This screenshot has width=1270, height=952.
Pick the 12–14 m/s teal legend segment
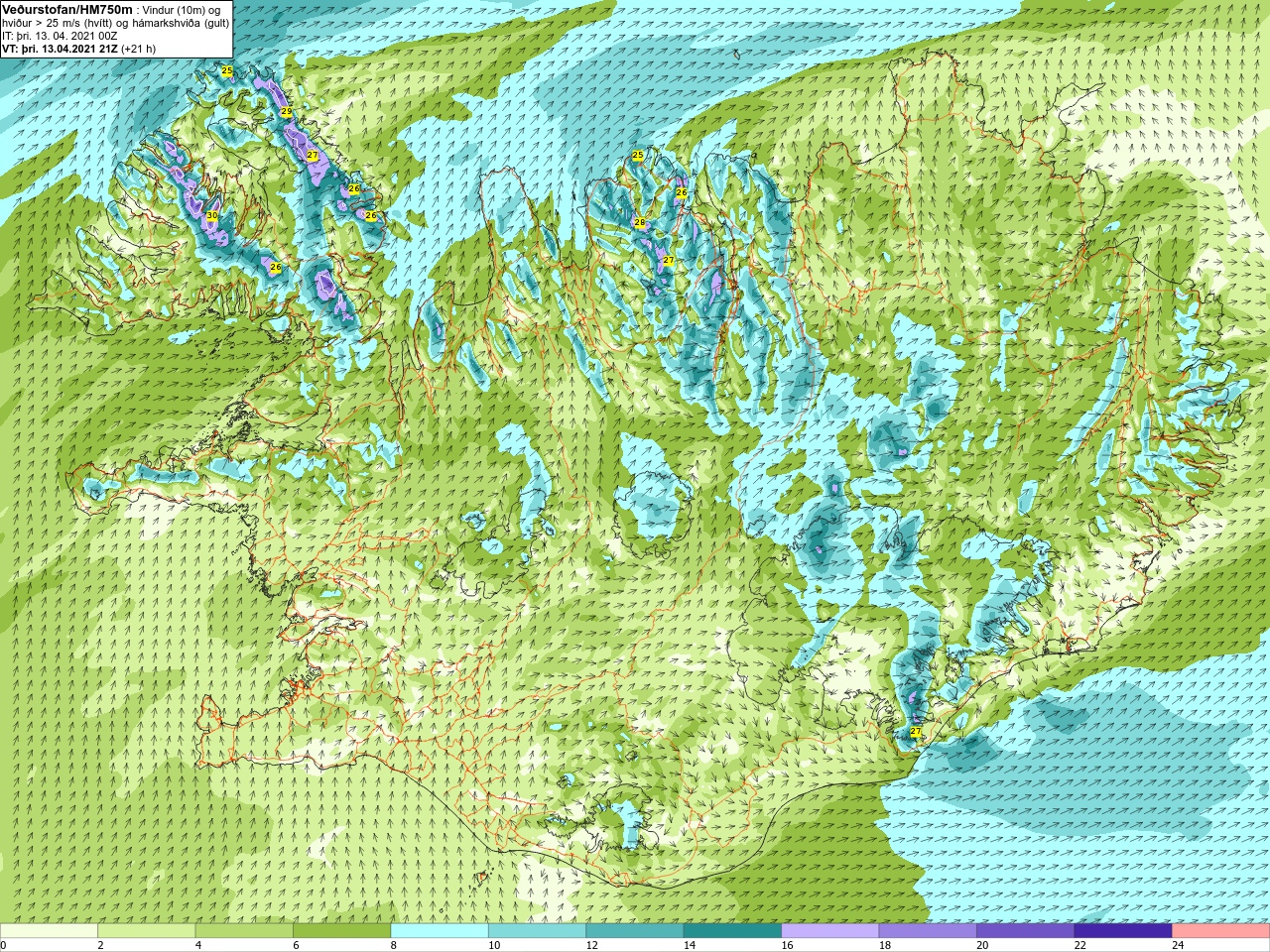(x=635, y=931)
